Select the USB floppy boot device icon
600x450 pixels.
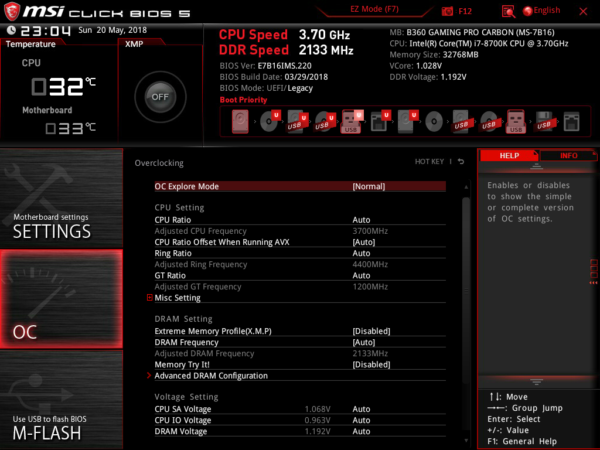click(544, 122)
